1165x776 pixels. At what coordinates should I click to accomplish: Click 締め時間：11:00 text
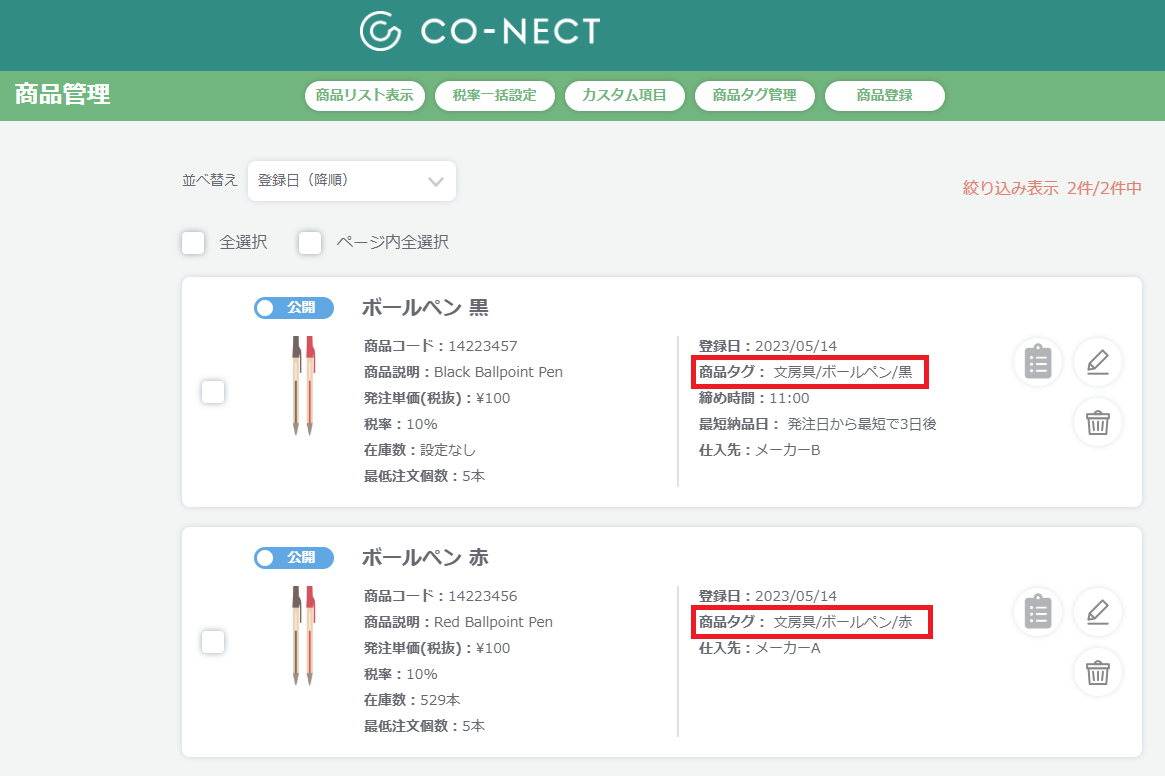point(754,398)
